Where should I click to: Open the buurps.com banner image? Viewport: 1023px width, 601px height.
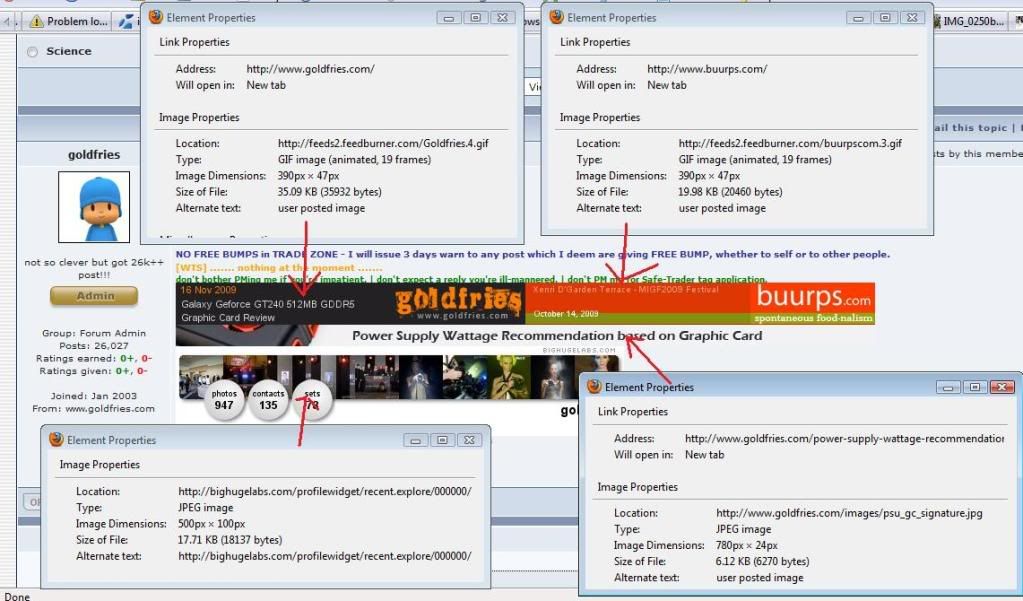pyautogui.click(x=700, y=303)
